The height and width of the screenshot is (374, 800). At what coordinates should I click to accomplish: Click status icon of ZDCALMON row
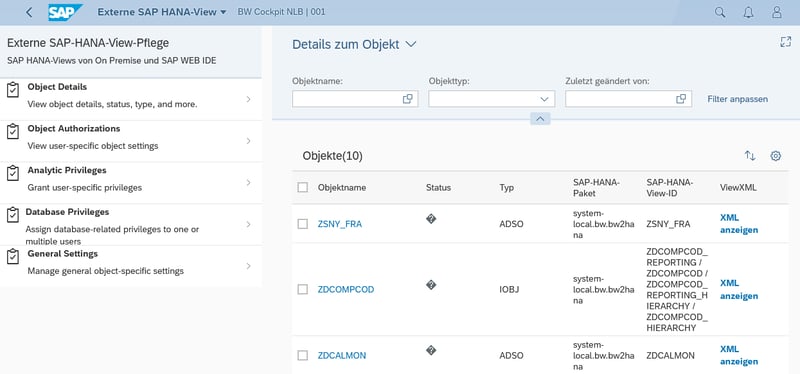point(431,351)
